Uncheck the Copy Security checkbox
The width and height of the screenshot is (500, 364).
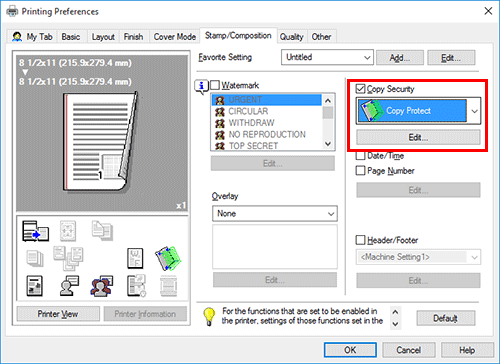click(x=360, y=89)
